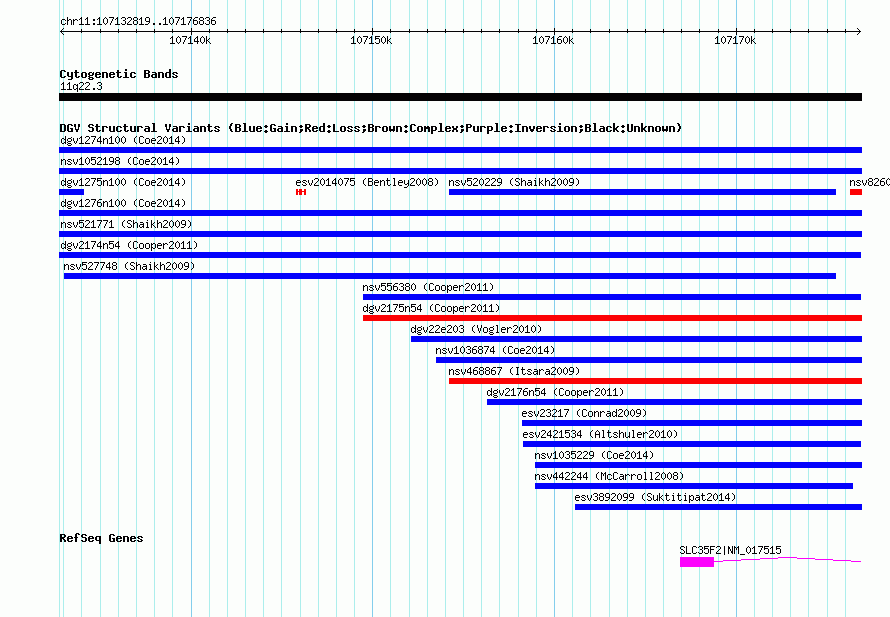The height and width of the screenshot is (617, 890).
Task: Click the blue dgv22e203 gain bar
Action: 636,339
